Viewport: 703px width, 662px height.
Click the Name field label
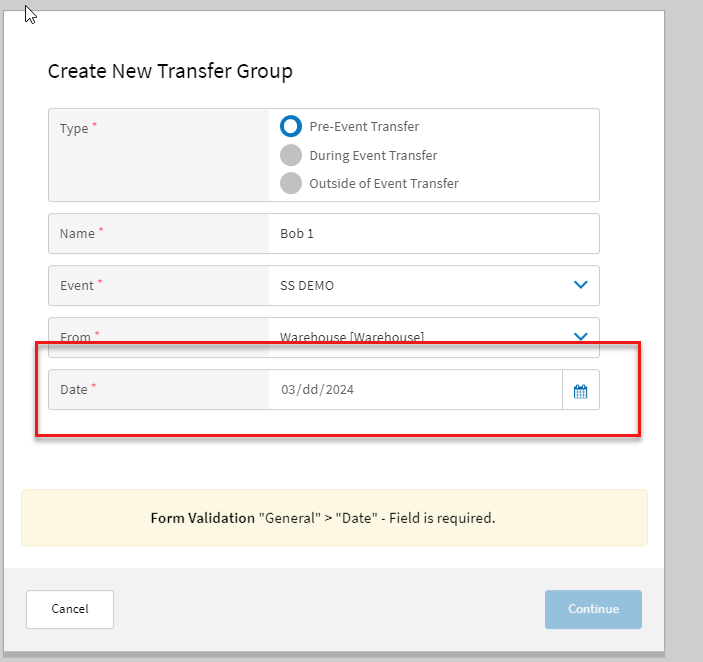[x=77, y=234]
